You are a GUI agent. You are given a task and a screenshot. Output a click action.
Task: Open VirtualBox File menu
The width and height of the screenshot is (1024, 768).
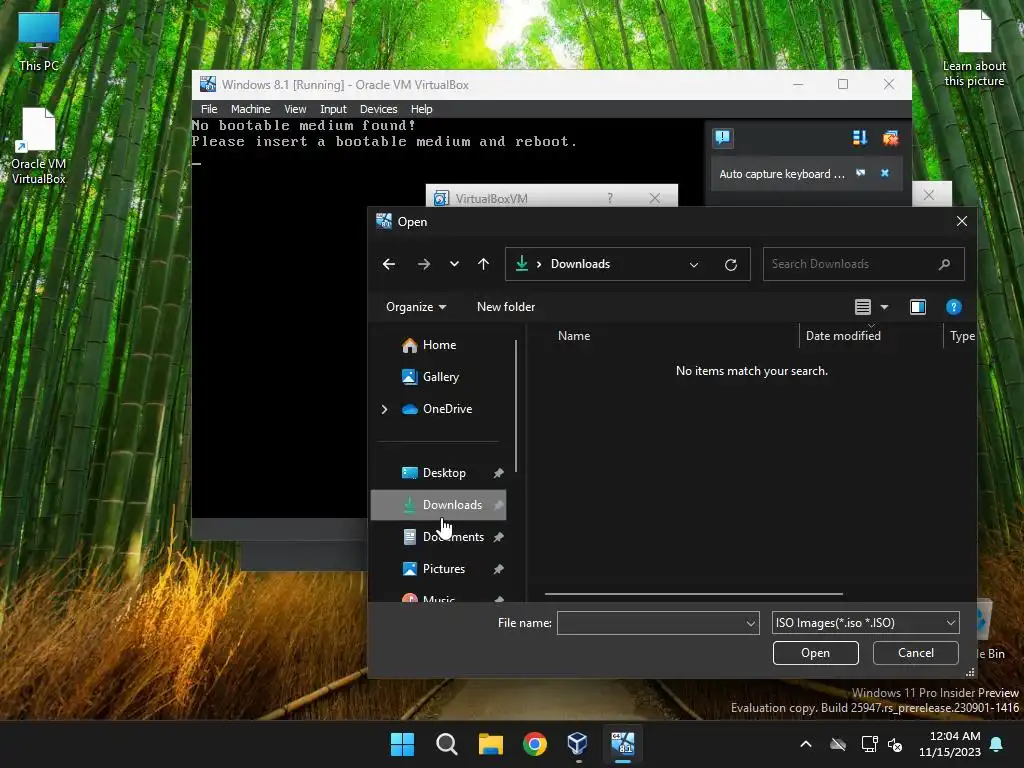(x=209, y=109)
